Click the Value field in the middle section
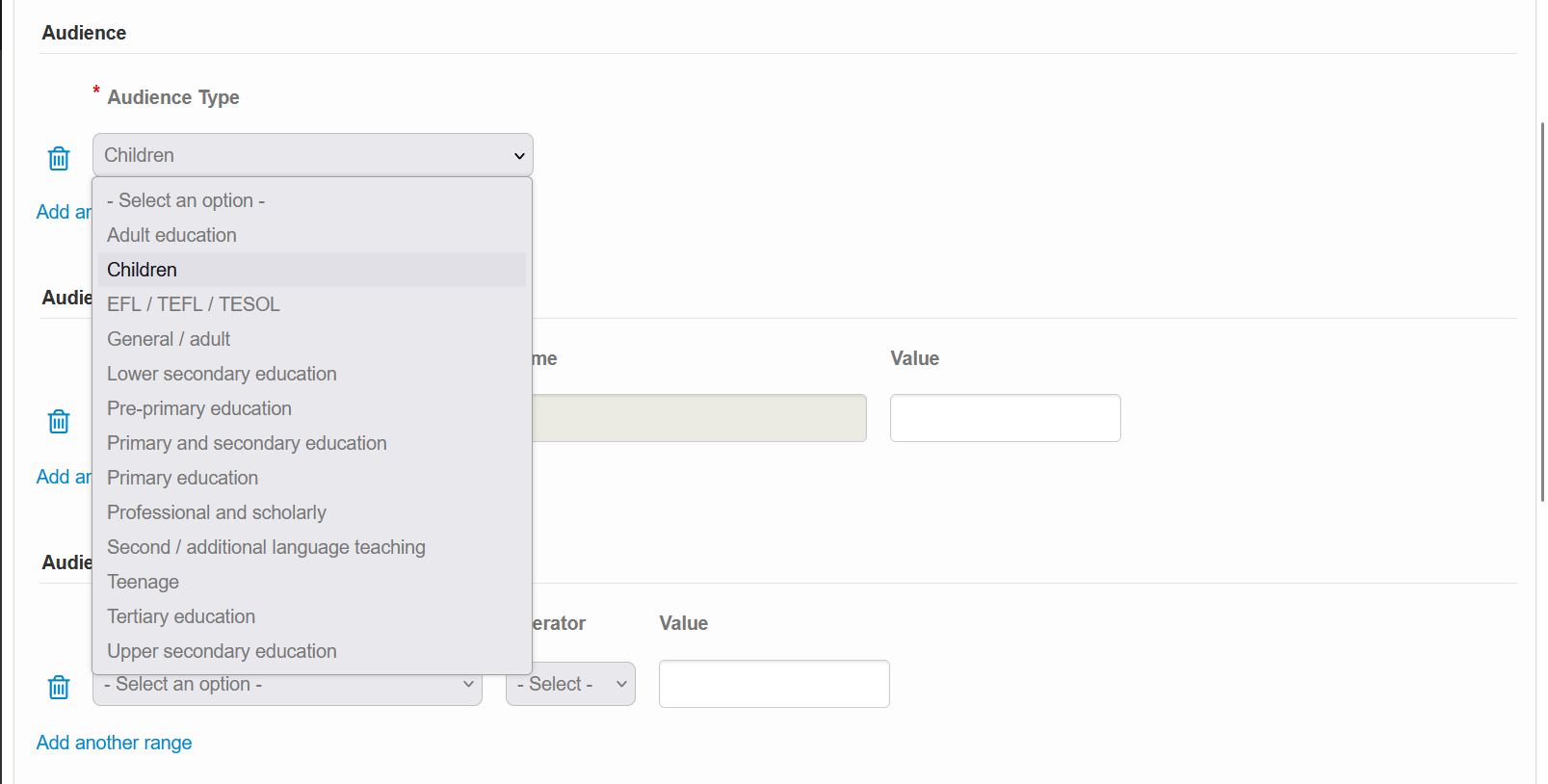 click(x=1005, y=418)
